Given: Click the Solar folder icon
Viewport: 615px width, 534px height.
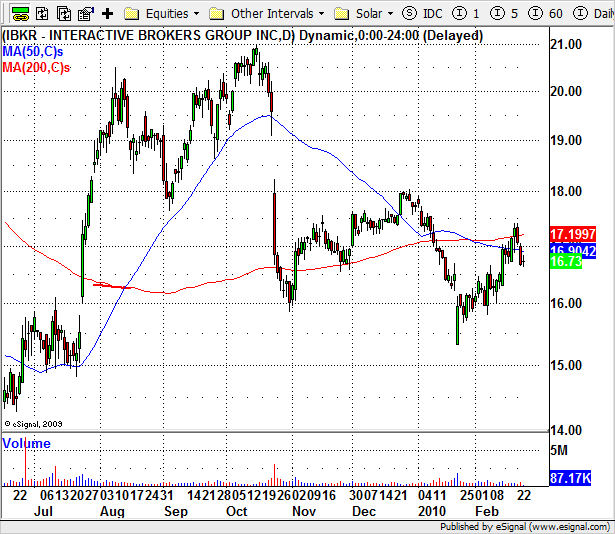Looking at the screenshot, I should point(342,14).
